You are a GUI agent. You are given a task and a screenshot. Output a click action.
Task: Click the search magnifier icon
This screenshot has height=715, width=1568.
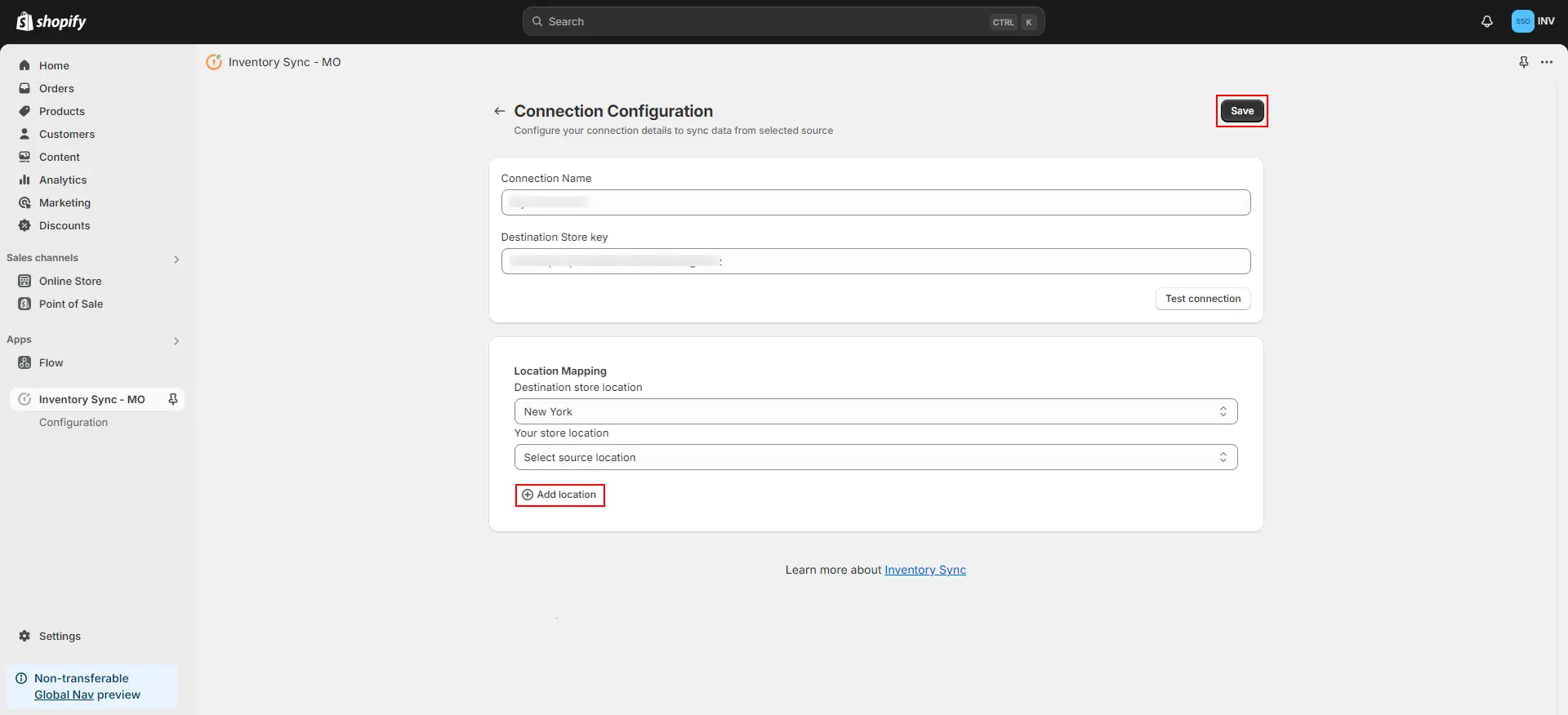(537, 21)
